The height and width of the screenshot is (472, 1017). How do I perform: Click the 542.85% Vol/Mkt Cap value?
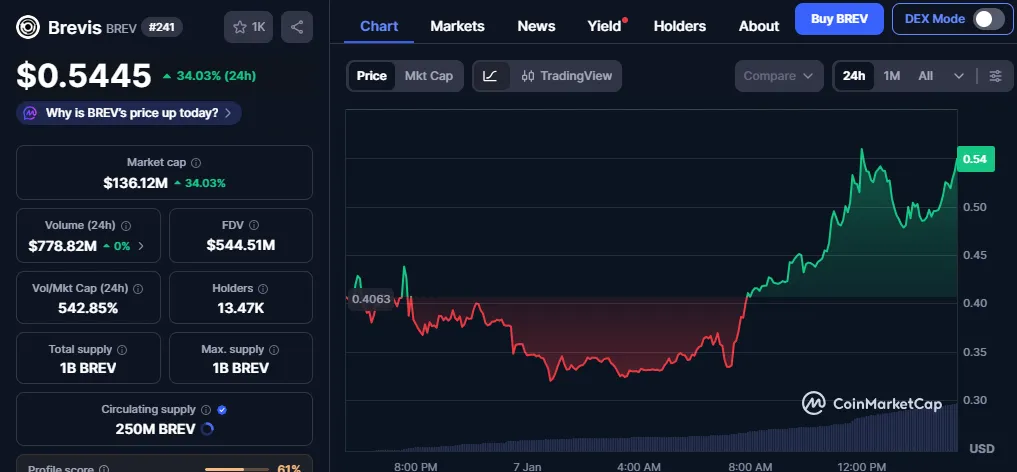tap(88, 309)
